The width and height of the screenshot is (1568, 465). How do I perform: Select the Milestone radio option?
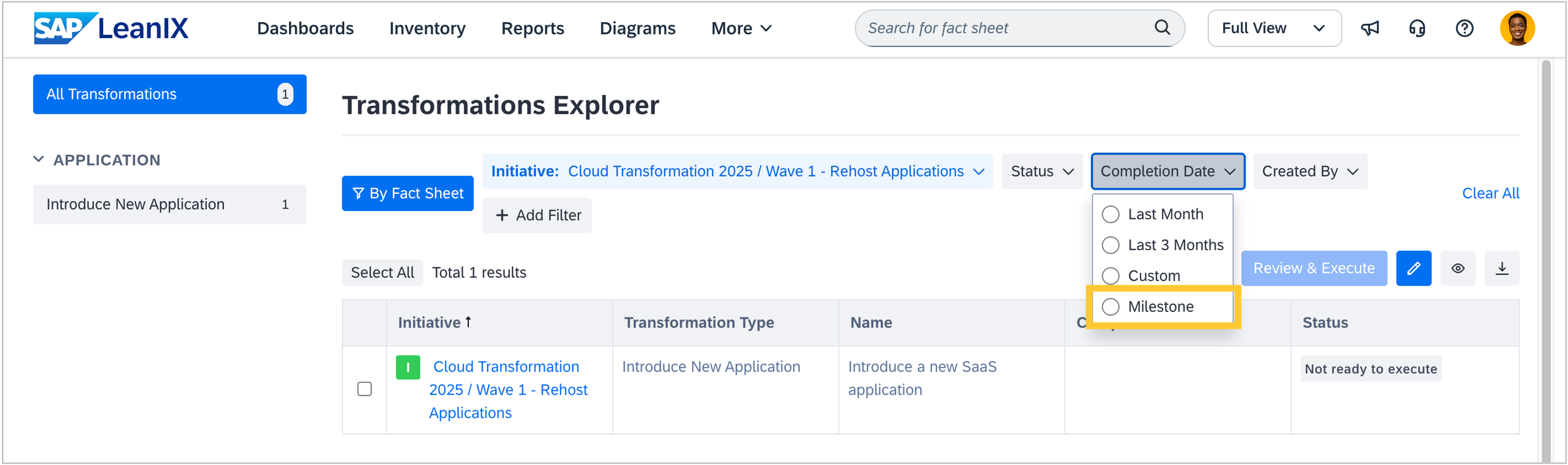coord(1110,306)
